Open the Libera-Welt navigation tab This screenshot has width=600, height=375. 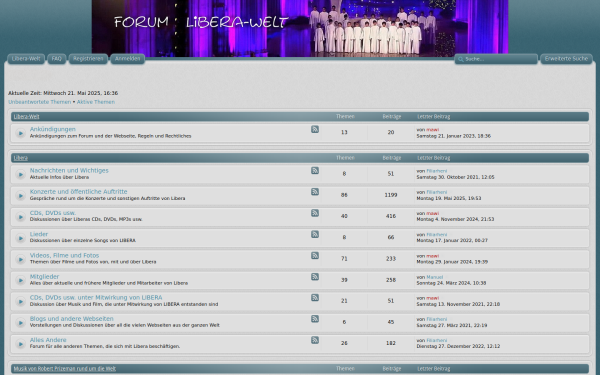(x=26, y=59)
